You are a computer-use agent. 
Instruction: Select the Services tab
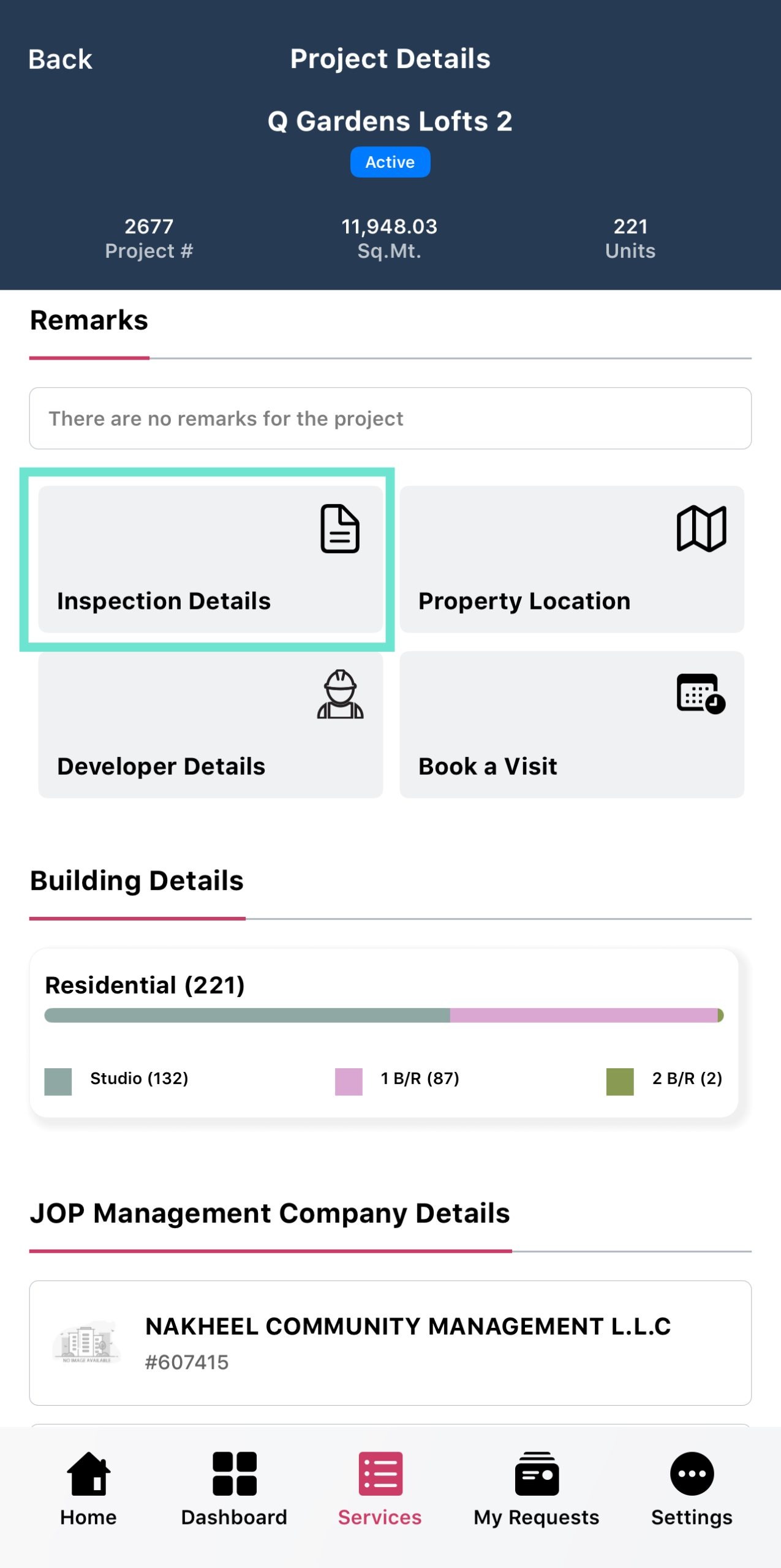380,1488
